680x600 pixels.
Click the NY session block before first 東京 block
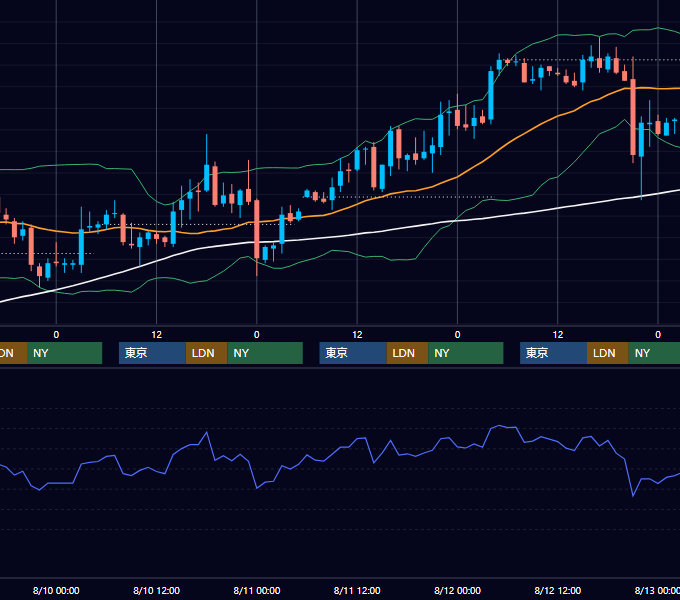tap(64, 353)
